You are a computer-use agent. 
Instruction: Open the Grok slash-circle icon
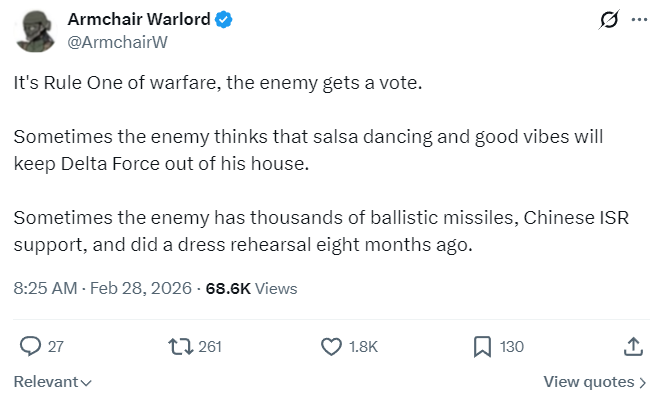coord(606,19)
